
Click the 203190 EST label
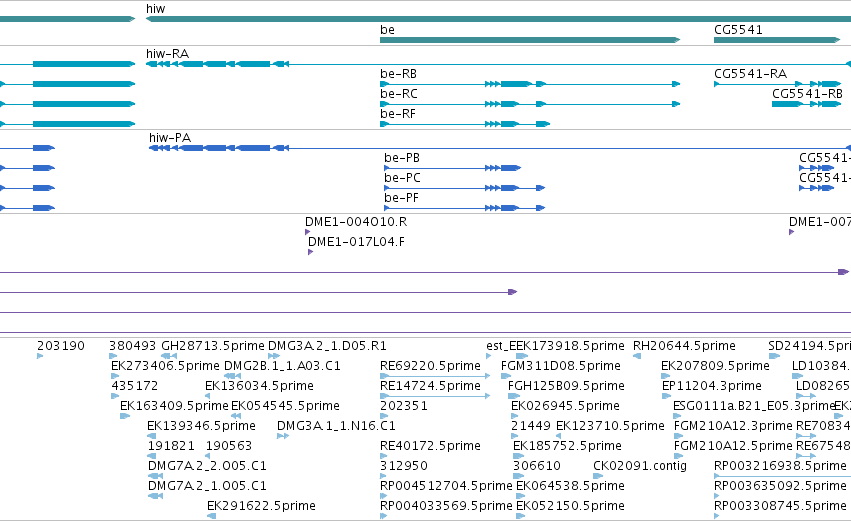61,346
